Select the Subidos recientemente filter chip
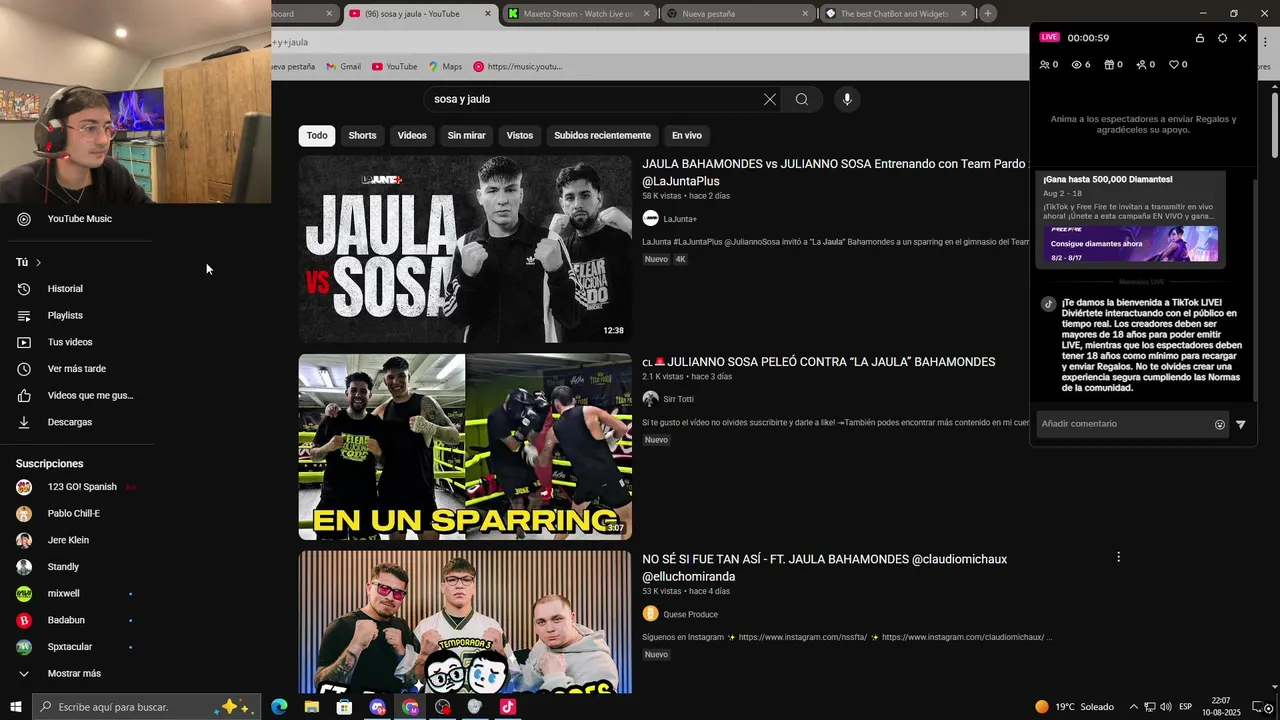The height and width of the screenshot is (720, 1280). pos(602,135)
